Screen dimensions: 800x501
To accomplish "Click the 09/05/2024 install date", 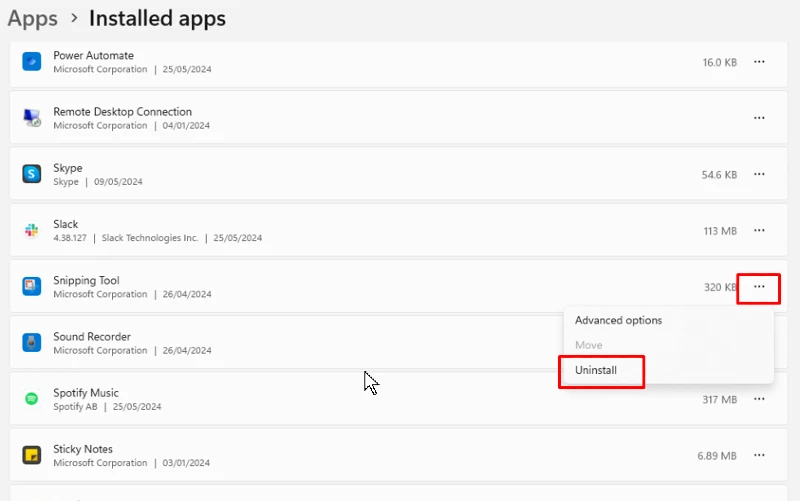I will pos(118,182).
